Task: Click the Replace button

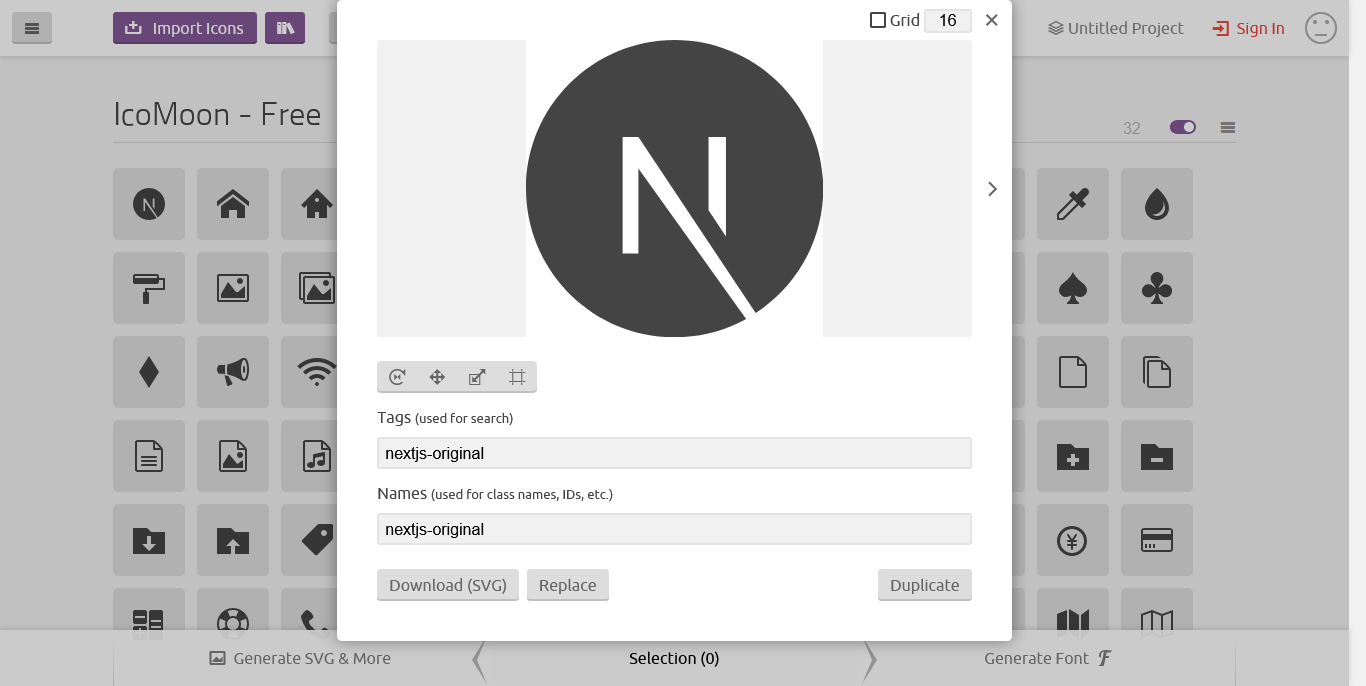Action: coord(568,585)
